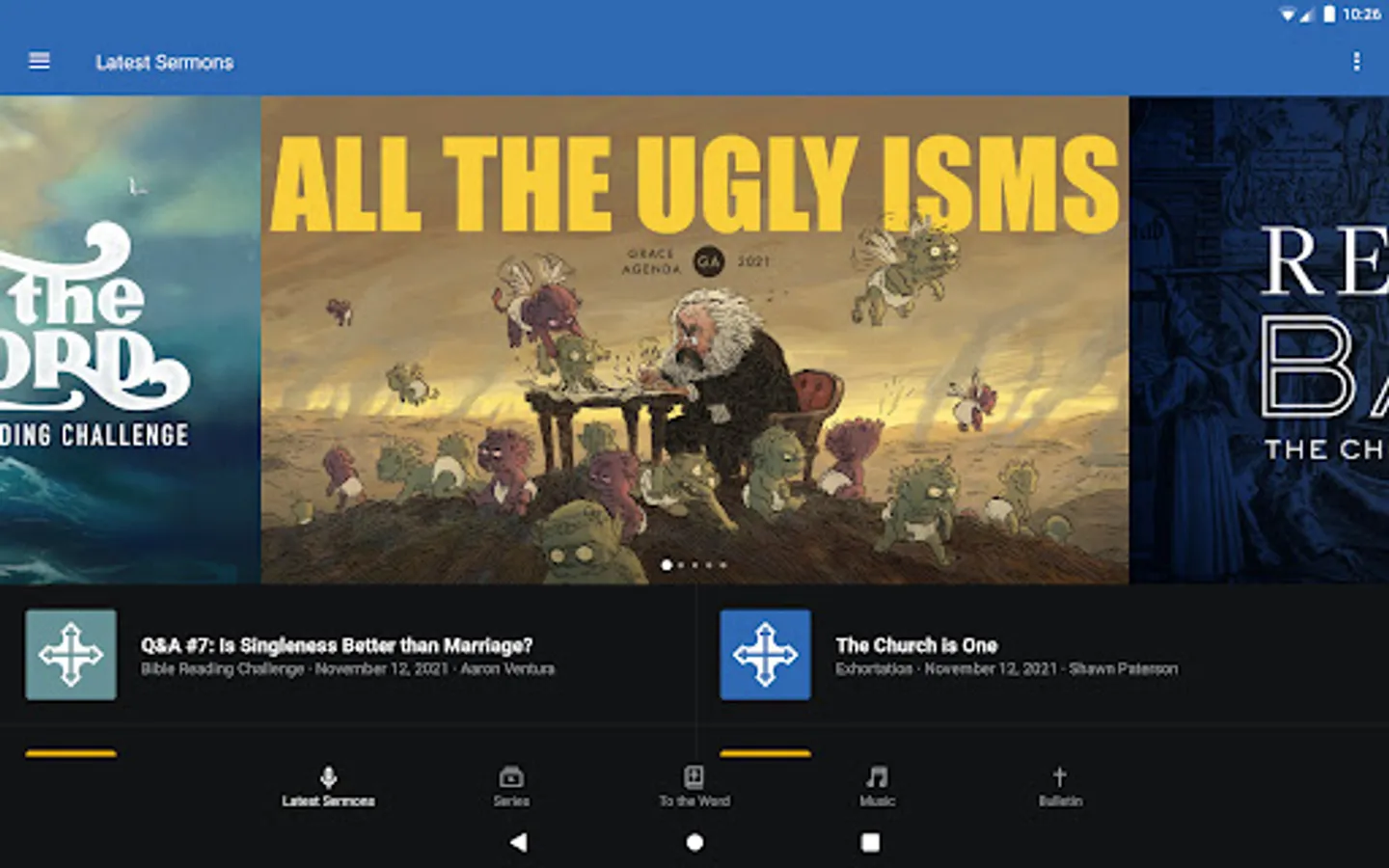Open the To the Word tab

tap(694, 786)
